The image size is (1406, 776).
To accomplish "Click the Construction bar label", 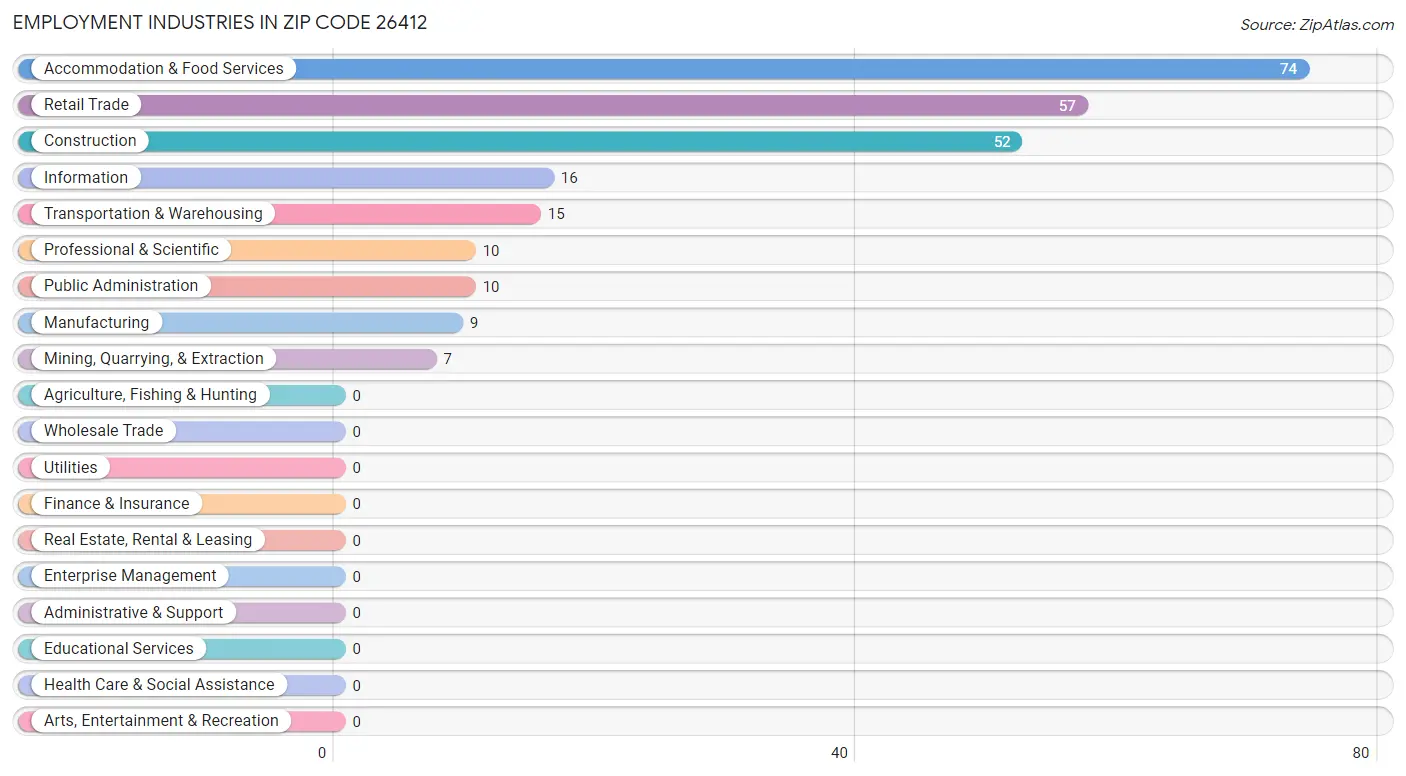I will 90,141.
